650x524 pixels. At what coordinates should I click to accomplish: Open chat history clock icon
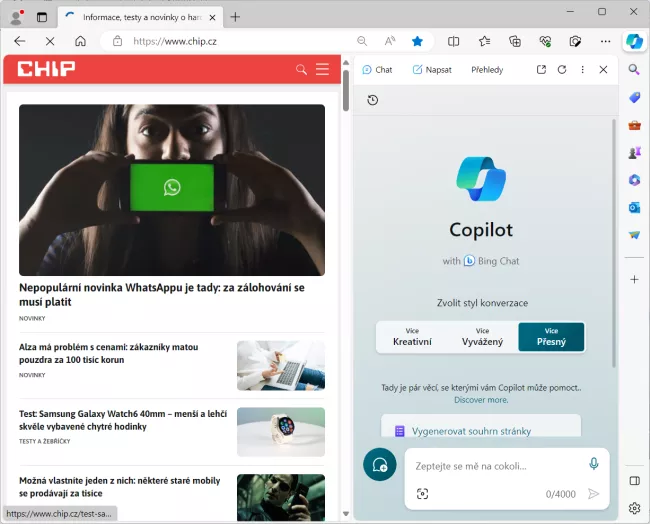[373, 100]
